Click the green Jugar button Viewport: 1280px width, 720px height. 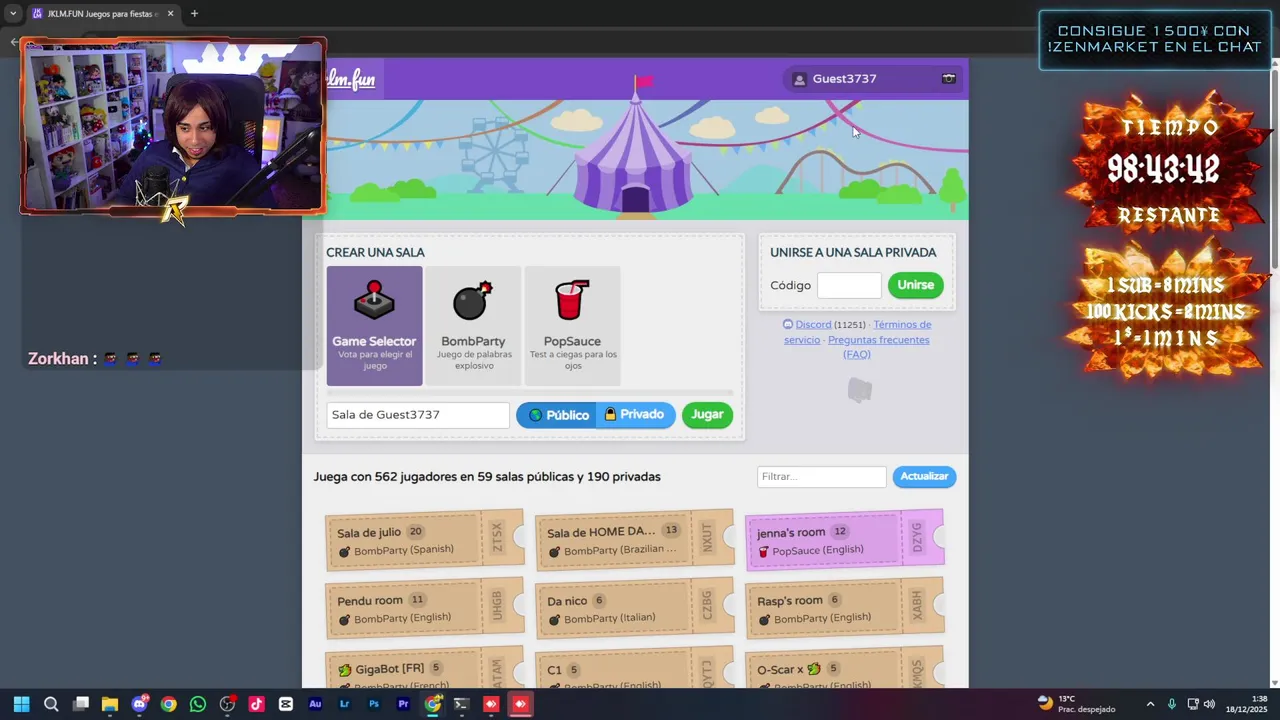pyautogui.click(x=707, y=415)
